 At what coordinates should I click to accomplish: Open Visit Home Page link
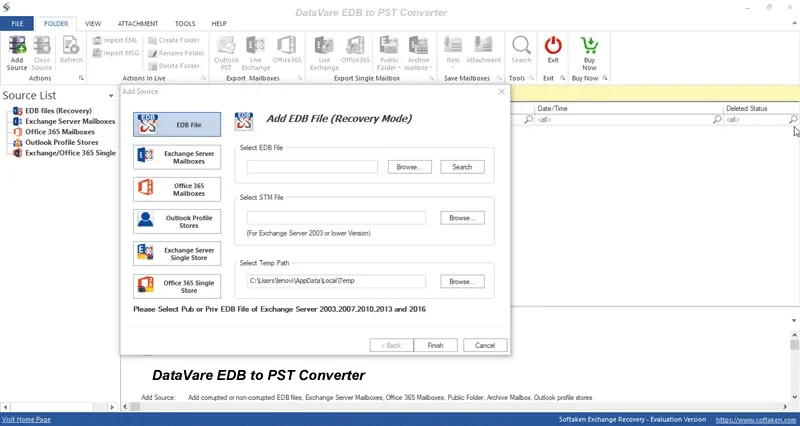(x=27, y=419)
